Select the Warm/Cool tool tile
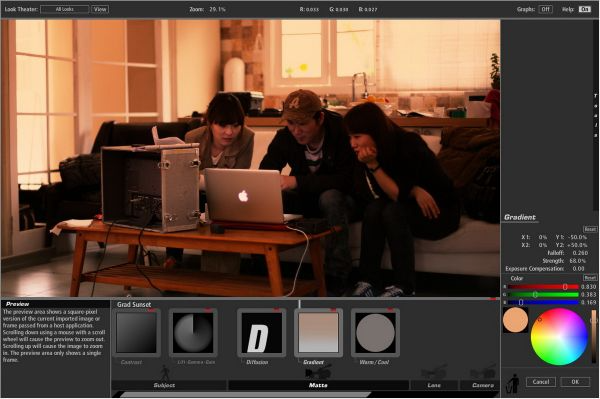Viewport: 600px width, 399px height. coord(375,332)
